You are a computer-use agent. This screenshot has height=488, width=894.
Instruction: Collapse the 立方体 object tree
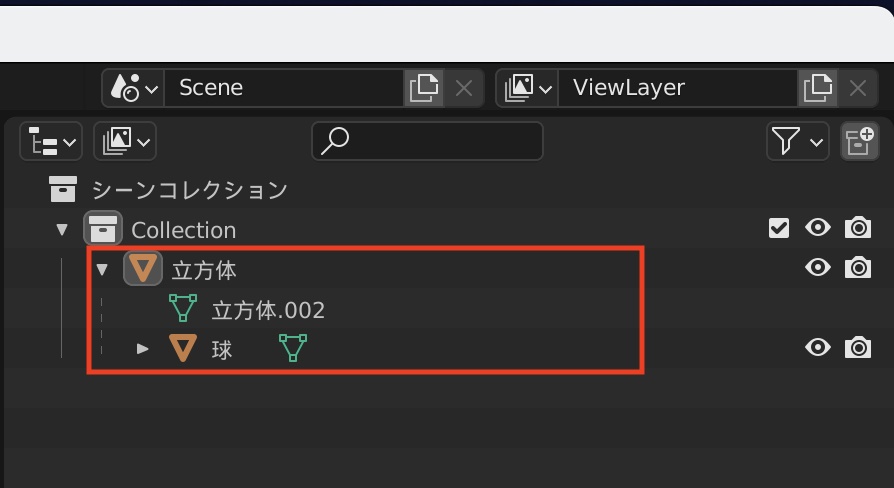coord(102,270)
